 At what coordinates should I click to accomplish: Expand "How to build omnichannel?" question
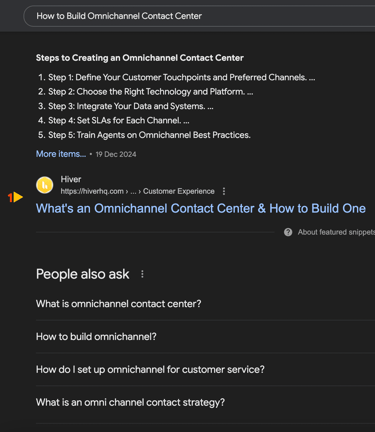(x=205, y=337)
